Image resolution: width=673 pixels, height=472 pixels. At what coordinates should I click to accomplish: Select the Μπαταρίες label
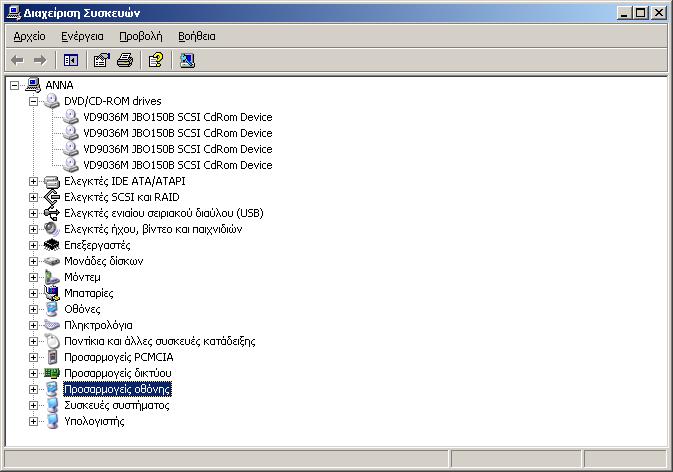89,293
